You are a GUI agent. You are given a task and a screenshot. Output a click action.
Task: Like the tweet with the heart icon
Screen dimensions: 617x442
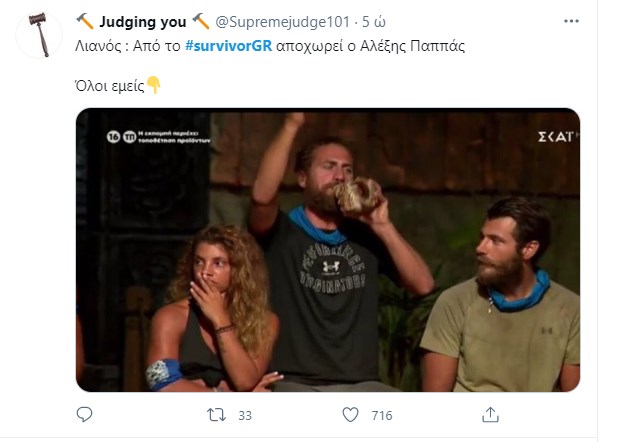[351, 414]
